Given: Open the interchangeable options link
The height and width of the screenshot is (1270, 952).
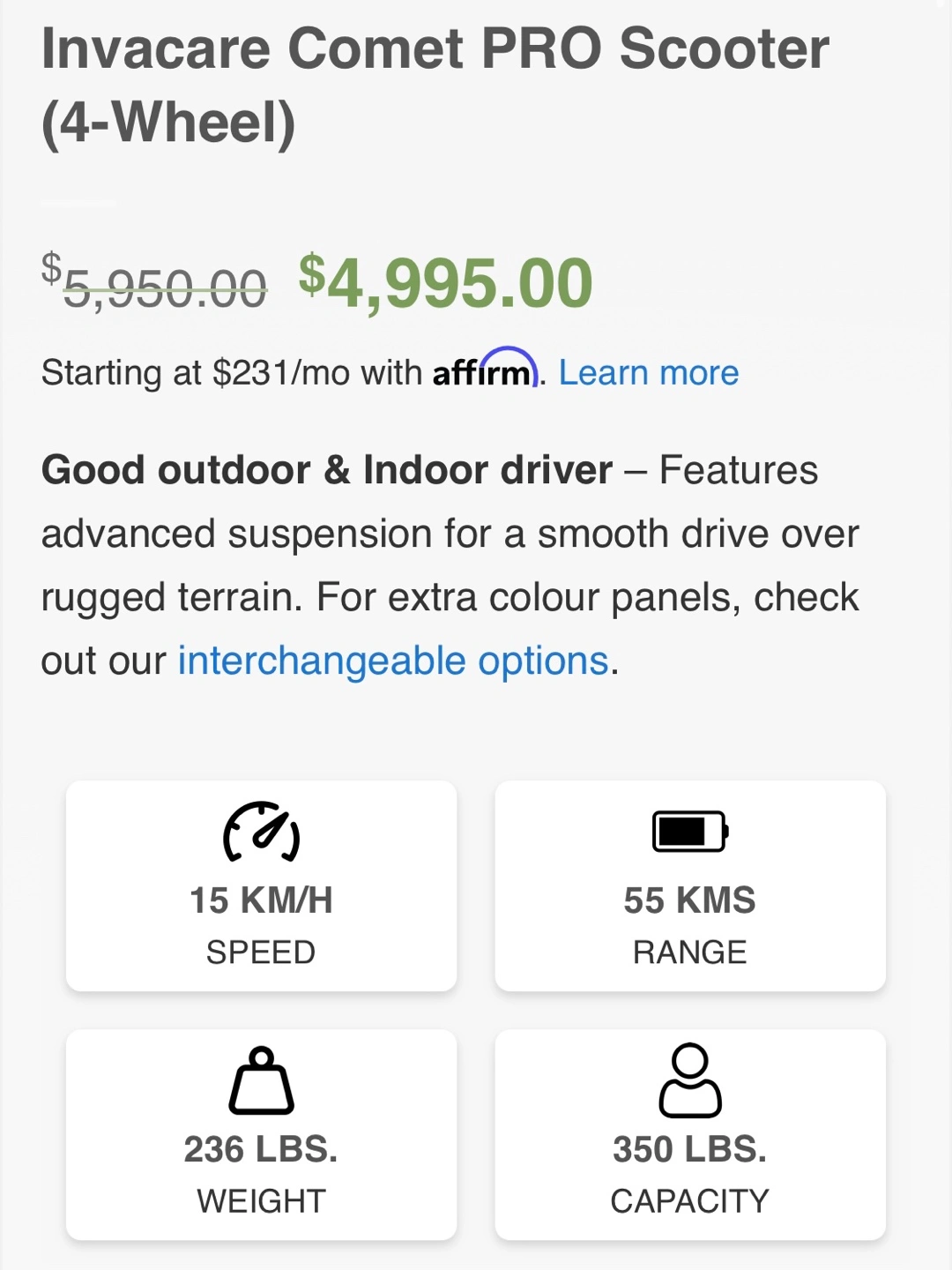Looking at the screenshot, I should coord(394,661).
